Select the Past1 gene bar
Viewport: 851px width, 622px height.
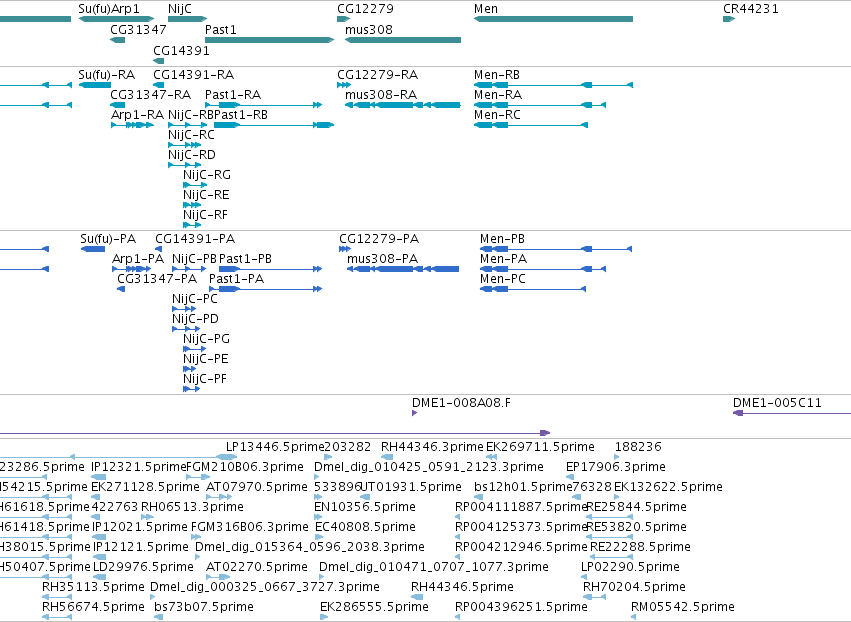coord(269,40)
